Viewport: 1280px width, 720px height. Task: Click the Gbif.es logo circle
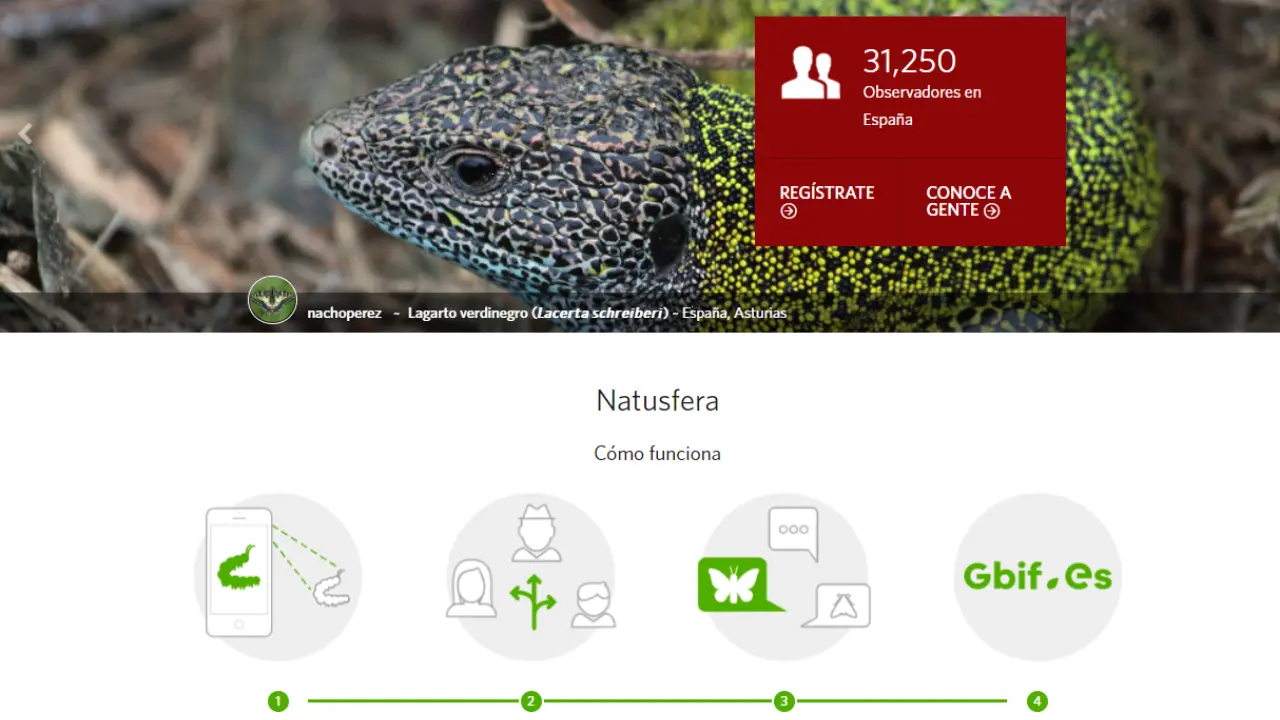[x=1037, y=577]
